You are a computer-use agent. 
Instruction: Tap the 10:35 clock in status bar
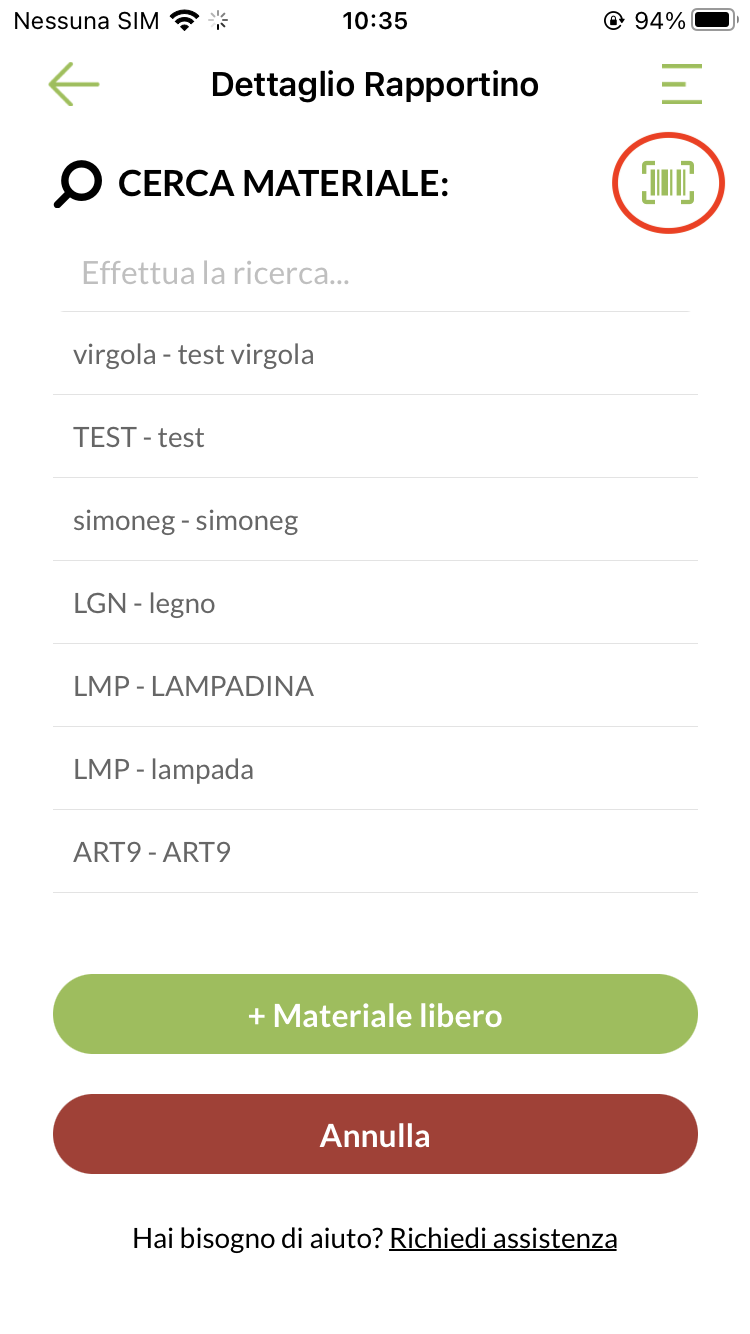tap(375, 21)
